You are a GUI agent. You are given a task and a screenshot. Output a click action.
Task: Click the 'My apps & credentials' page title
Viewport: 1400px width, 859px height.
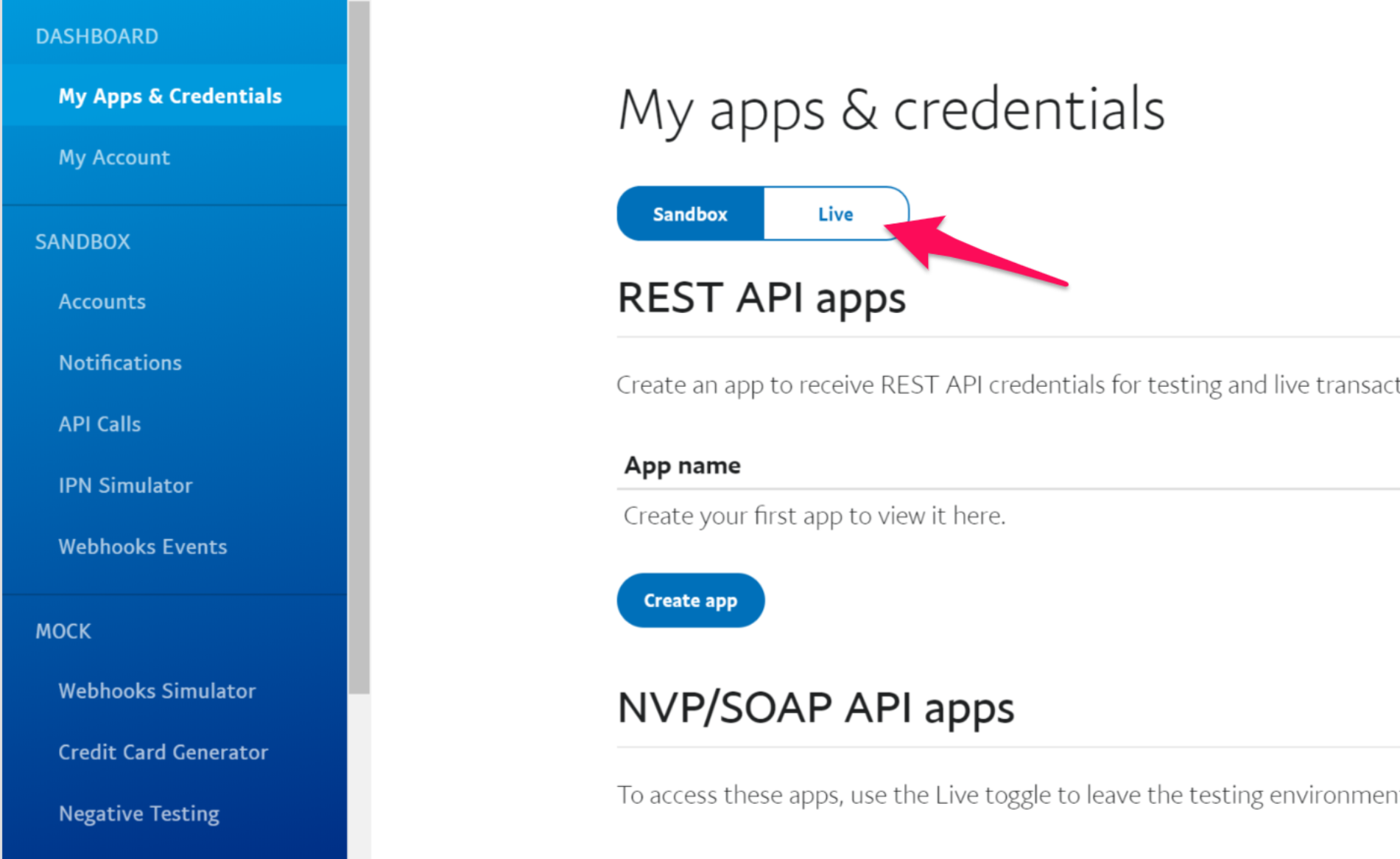point(891,110)
